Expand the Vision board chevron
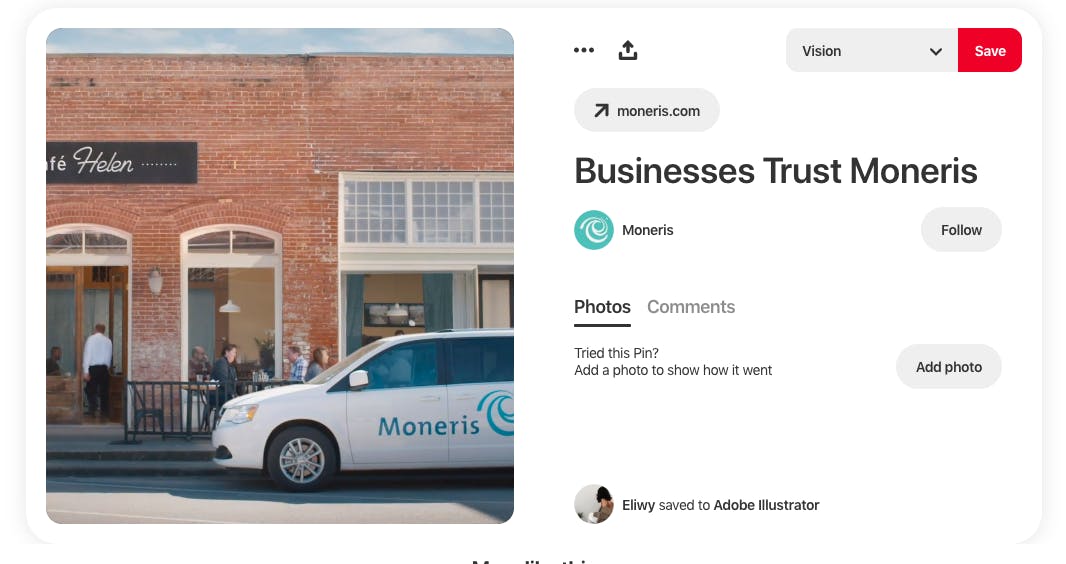 point(935,52)
